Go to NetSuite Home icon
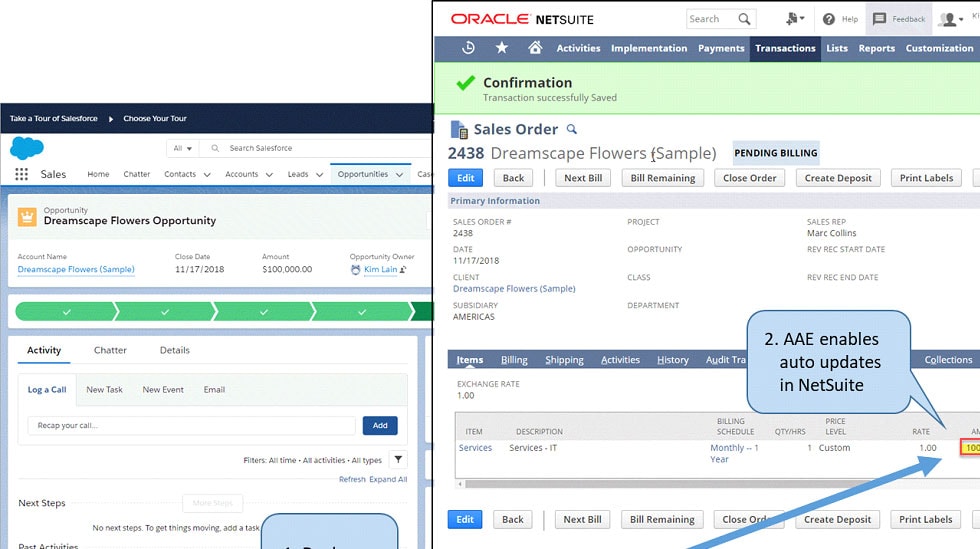This screenshot has width=980, height=549. click(x=535, y=48)
